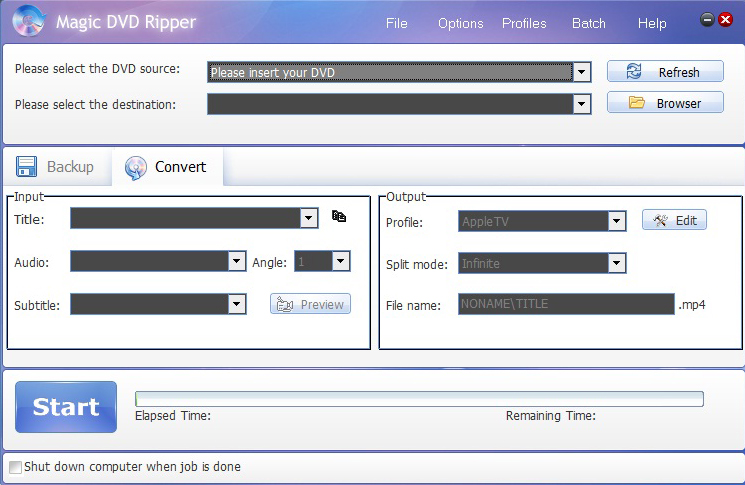Click the destination path field
745x485 pixels.
(x=390, y=104)
